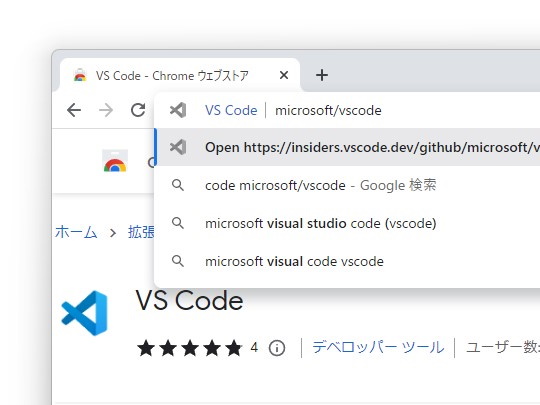540x405 pixels.
Task: Open the 拡張 breadcrumb link
Action: [141, 232]
